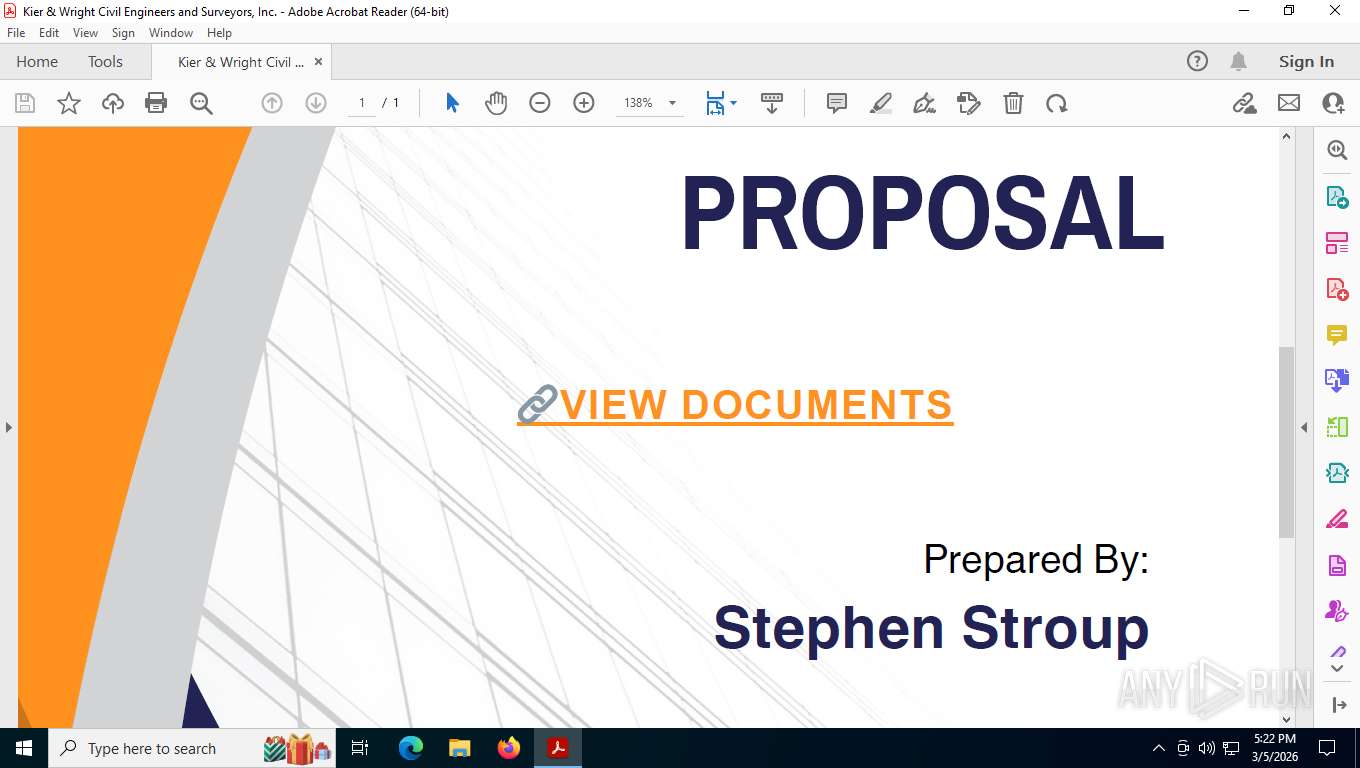Click the vertical scrollbar thumb
This screenshot has width=1360, height=768.
click(x=1287, y=442)
